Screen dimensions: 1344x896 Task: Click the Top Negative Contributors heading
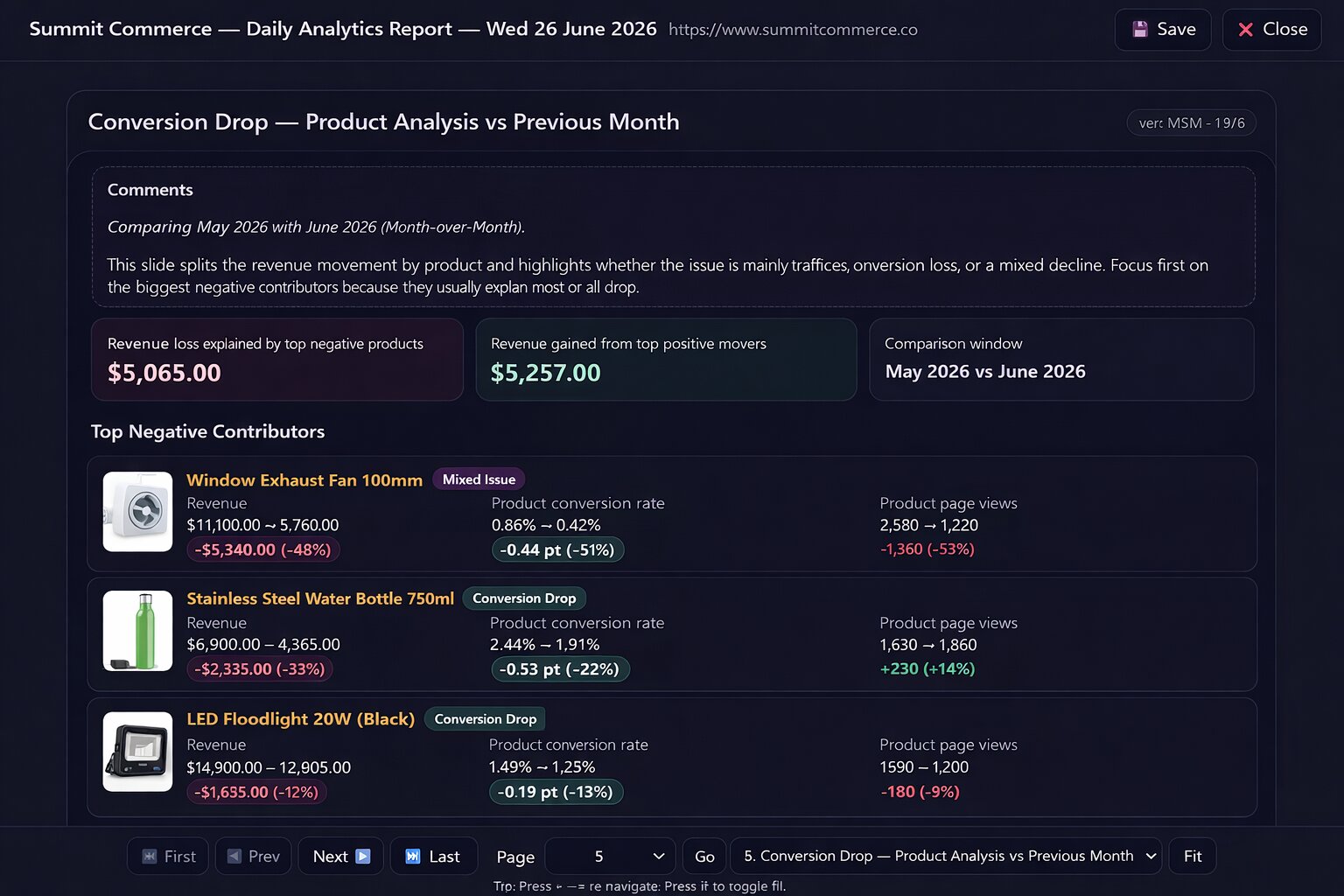(x=207, y=431)
